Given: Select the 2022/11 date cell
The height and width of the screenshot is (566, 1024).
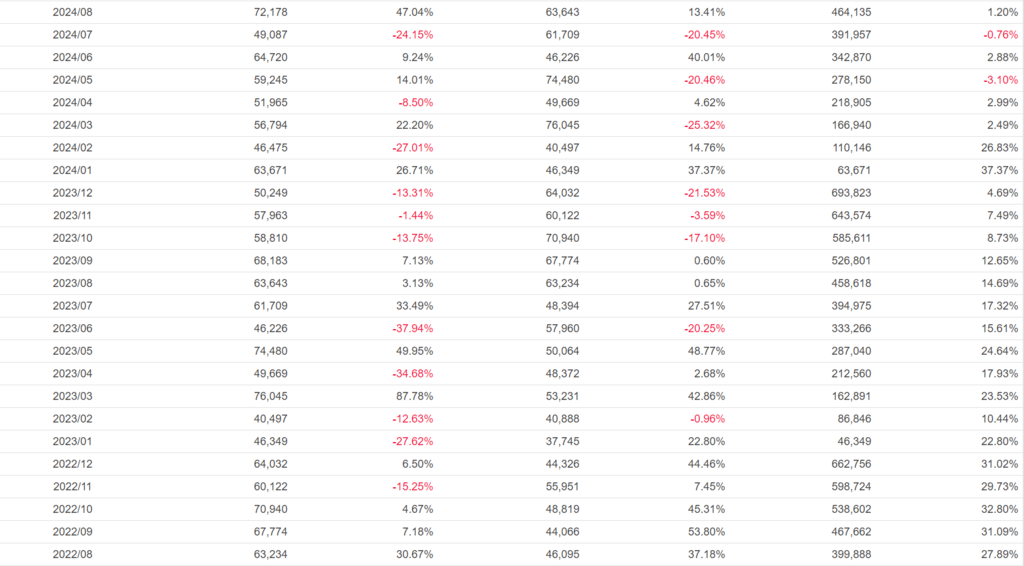Looking at the screenshot, I should click(x=73, y=487).
